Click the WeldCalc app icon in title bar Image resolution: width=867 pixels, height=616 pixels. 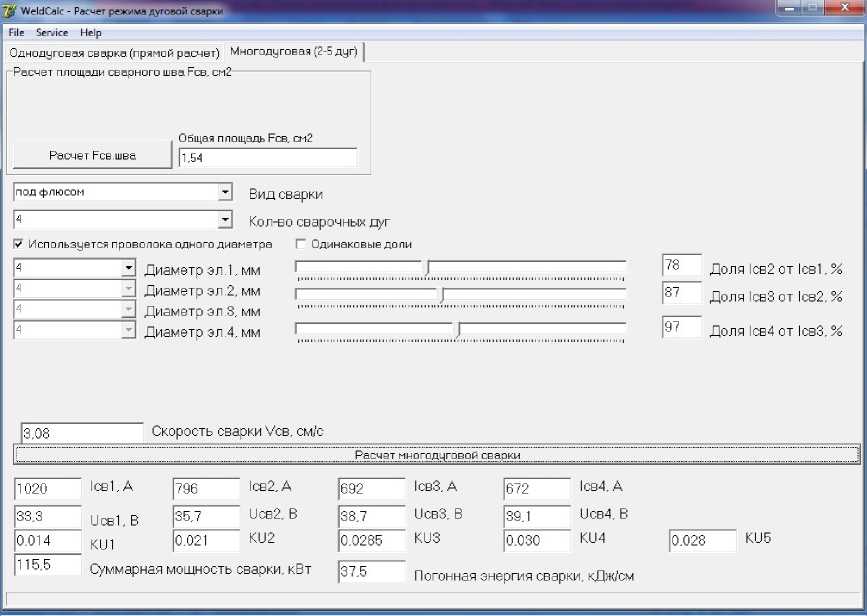tap(10, 12)
